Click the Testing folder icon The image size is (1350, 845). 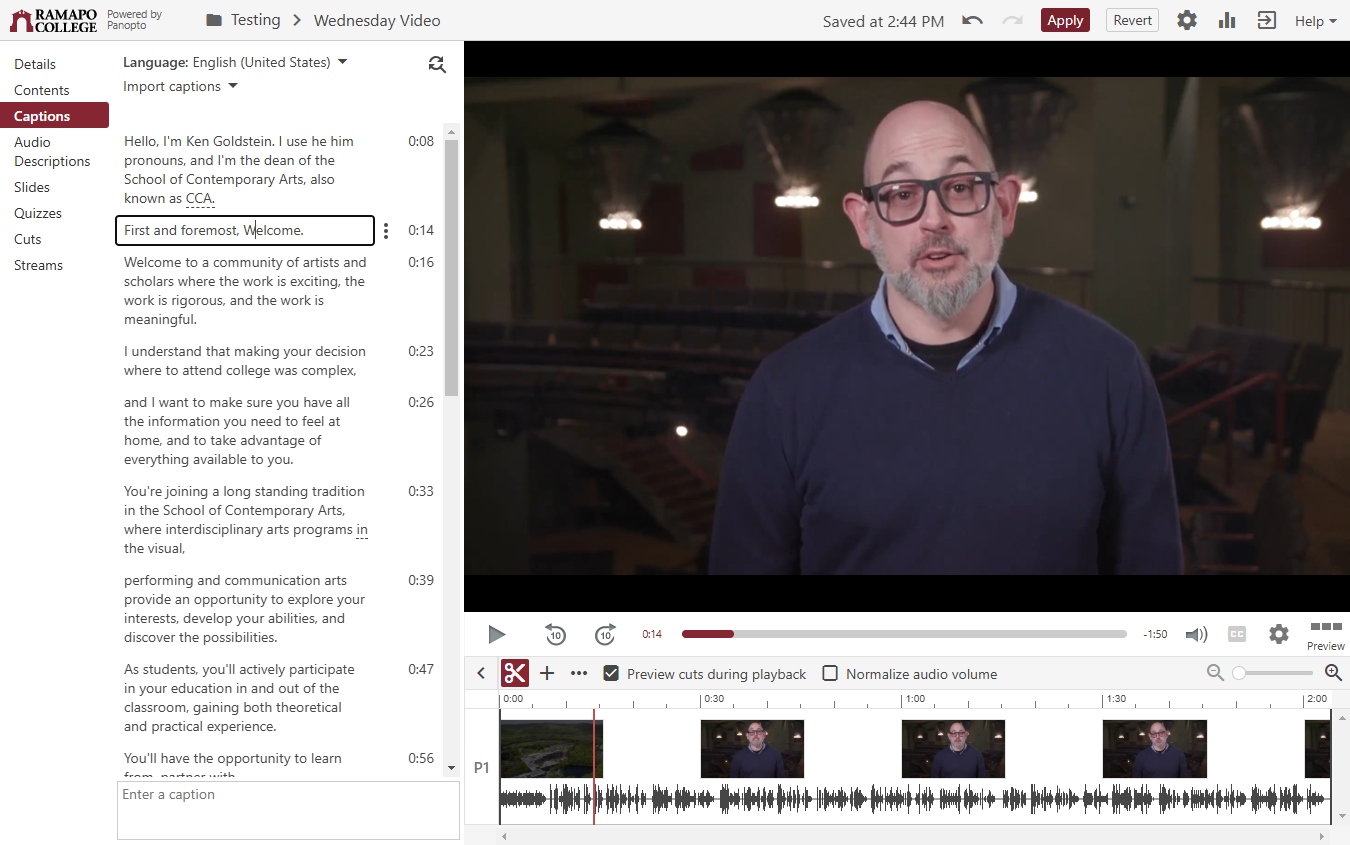tap(213, 20)
